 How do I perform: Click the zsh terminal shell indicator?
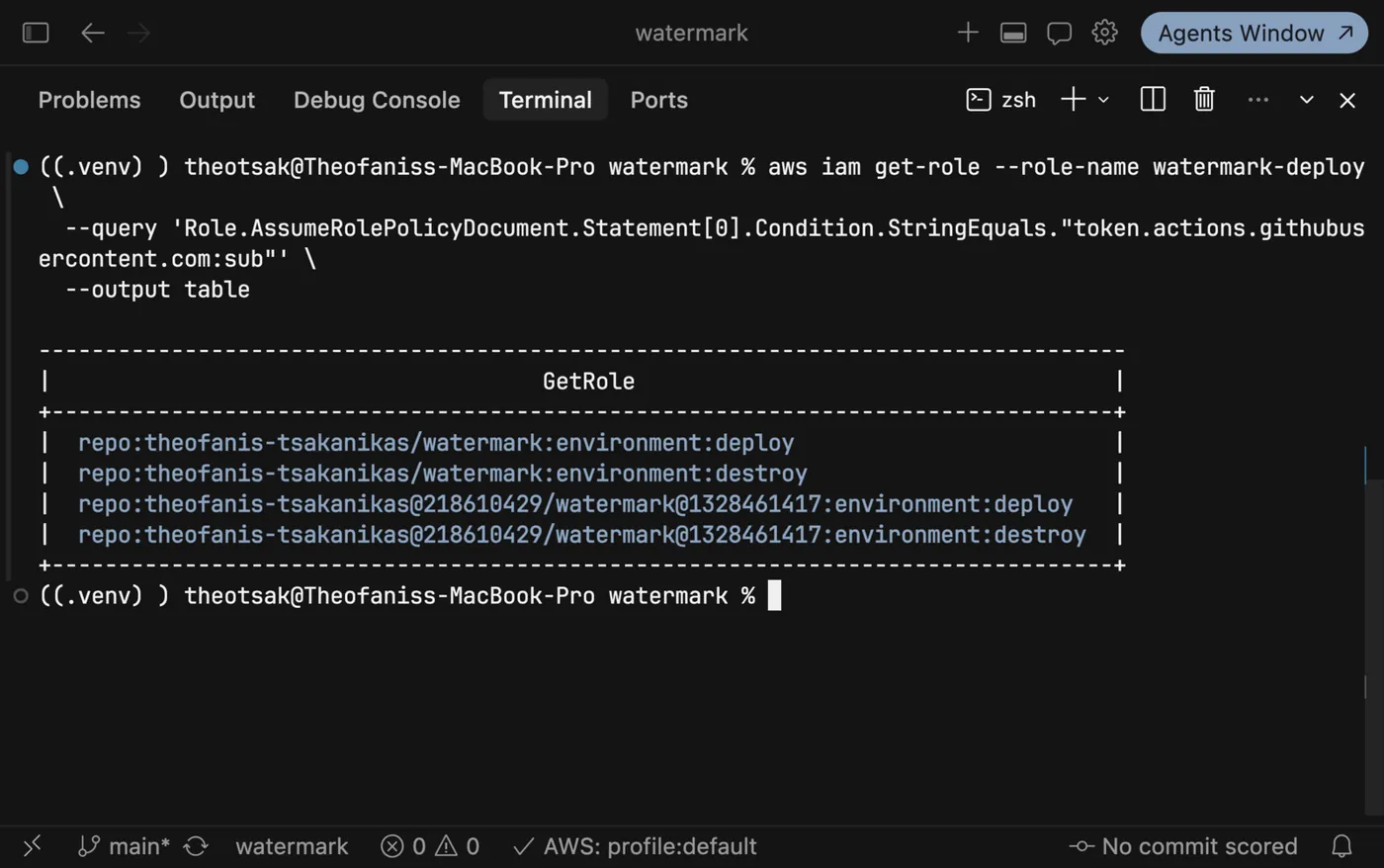[x=1000, y=100]
